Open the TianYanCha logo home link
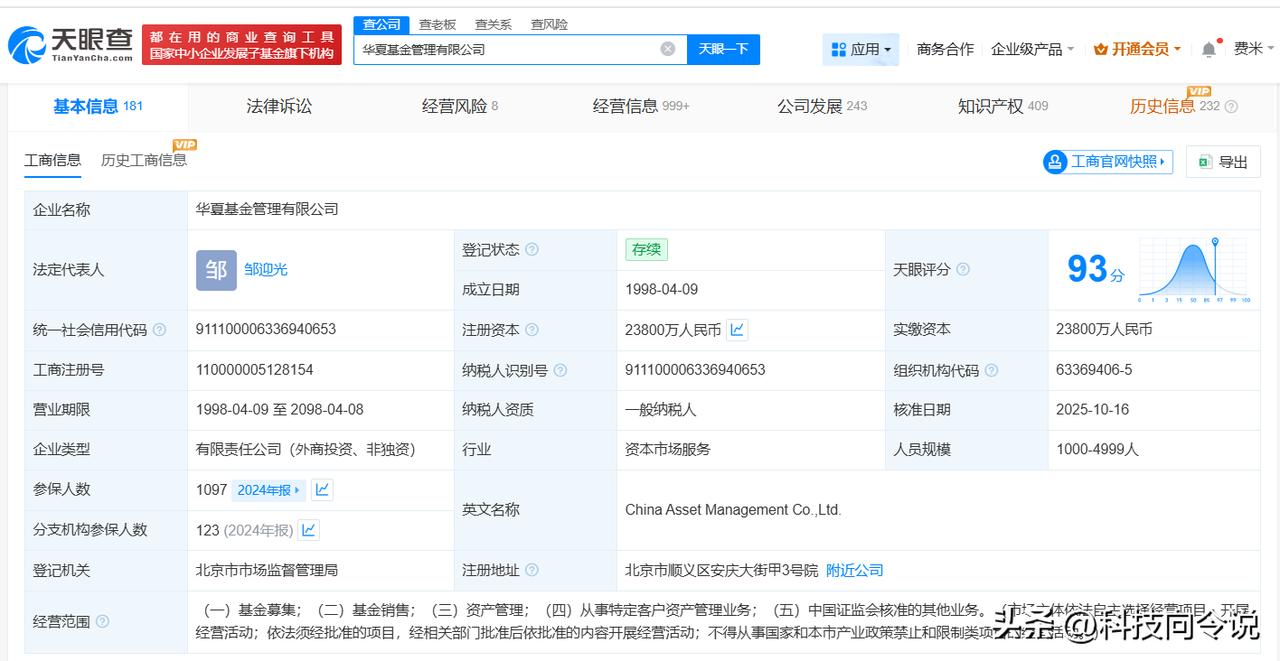The image size is (1280, 661). 70,44
